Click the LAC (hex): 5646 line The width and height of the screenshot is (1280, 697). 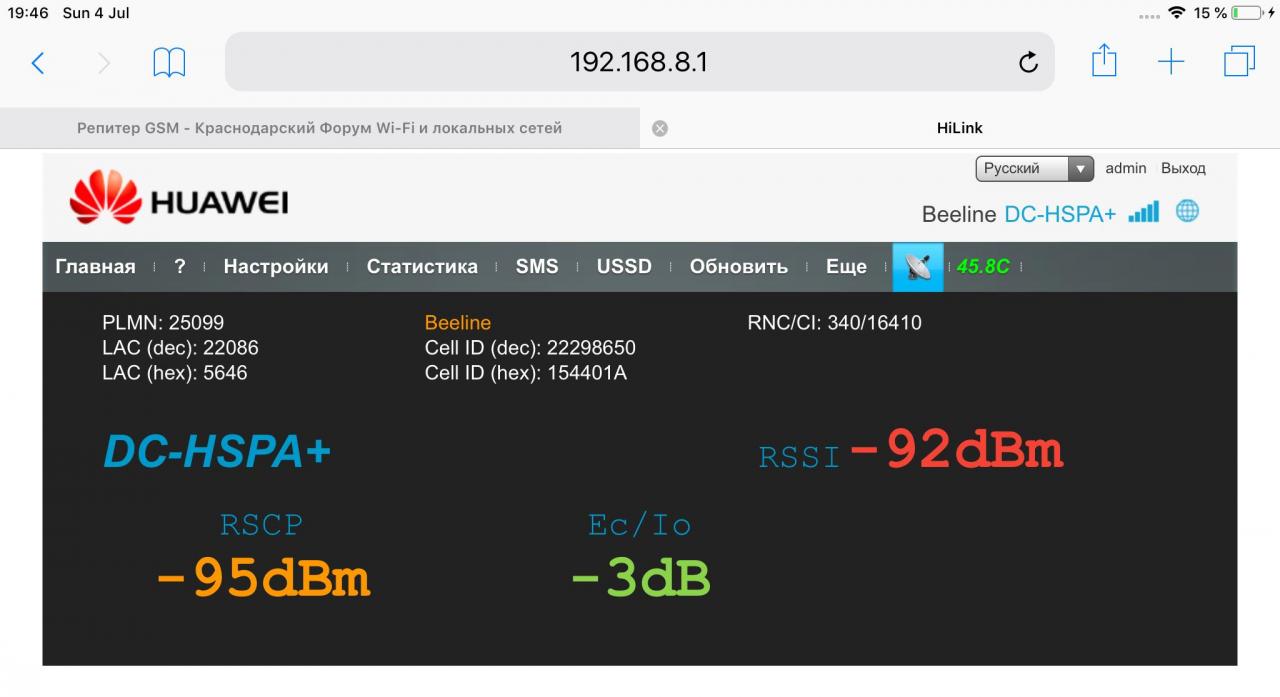click(x=174, y=373)
